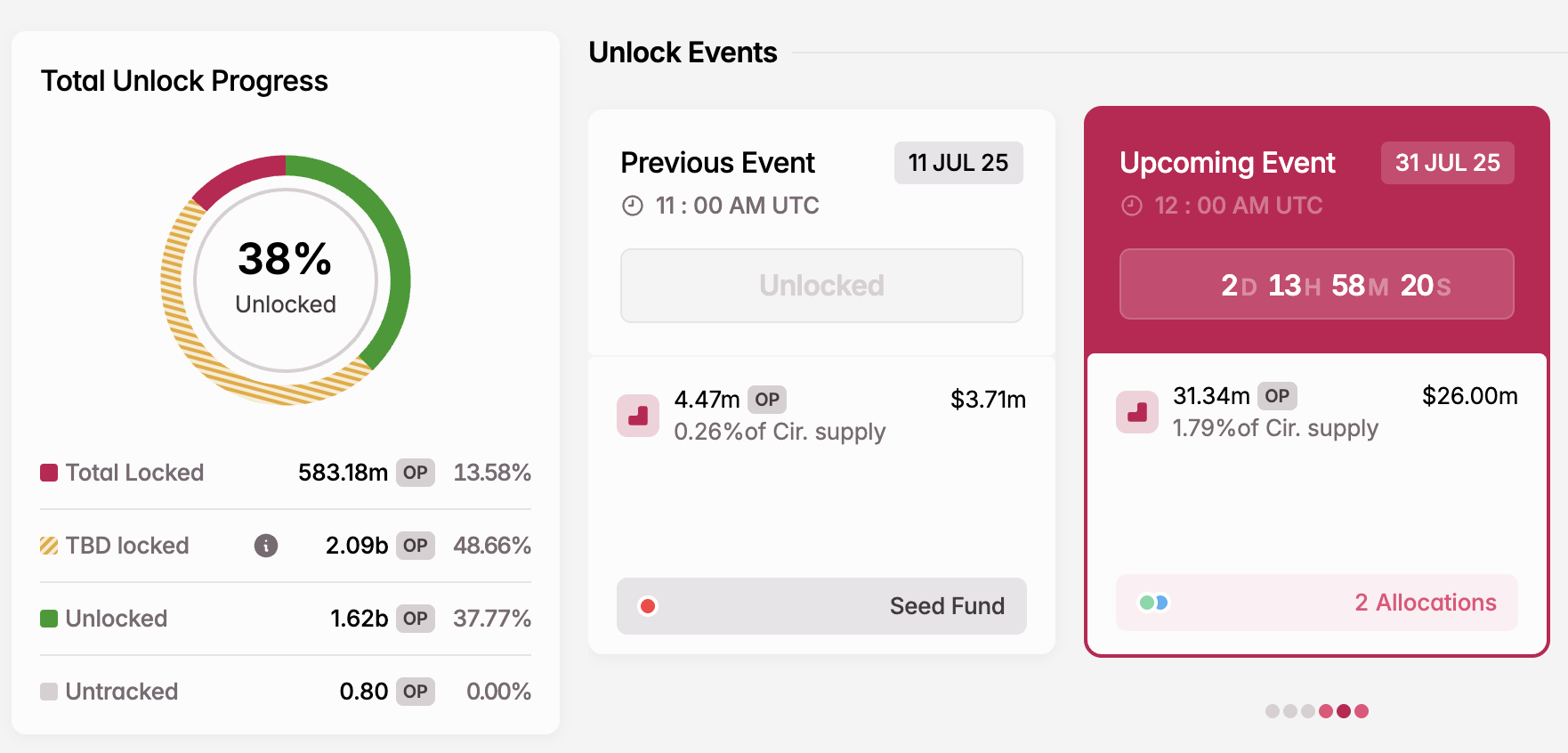Screen dimensions: 1568x753
Task: Open the 2 Allocations link
Action: 1425,603
